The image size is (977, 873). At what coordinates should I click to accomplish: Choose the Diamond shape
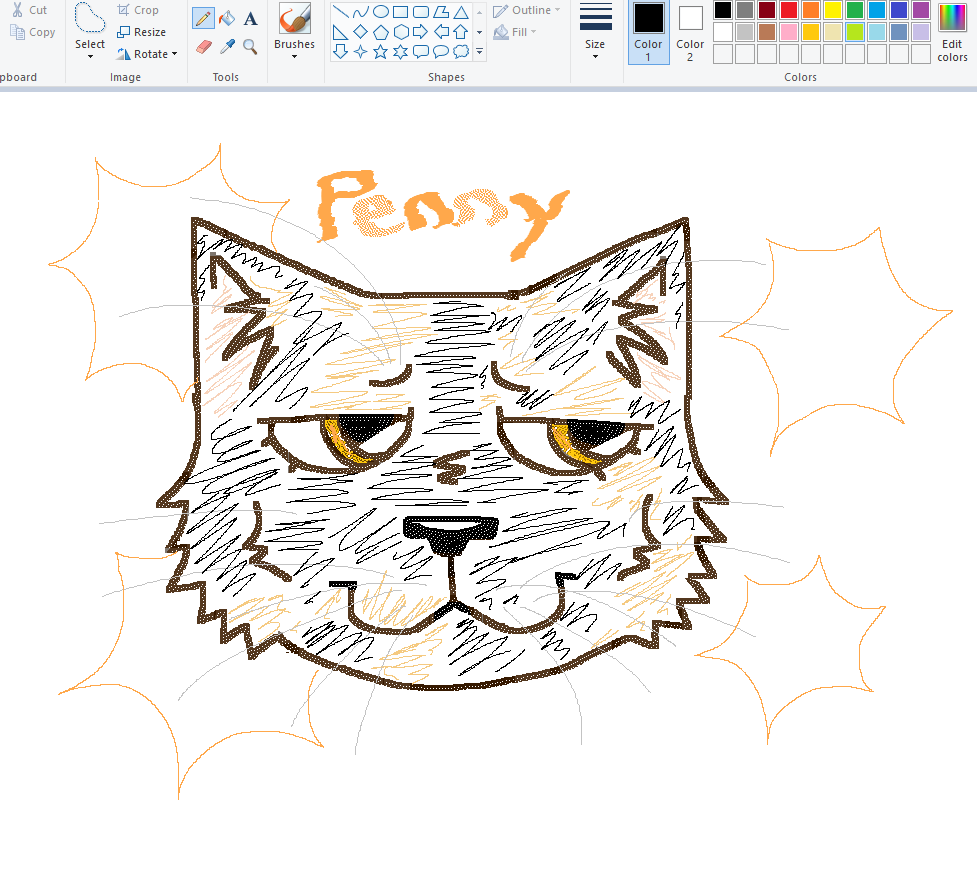361,32
